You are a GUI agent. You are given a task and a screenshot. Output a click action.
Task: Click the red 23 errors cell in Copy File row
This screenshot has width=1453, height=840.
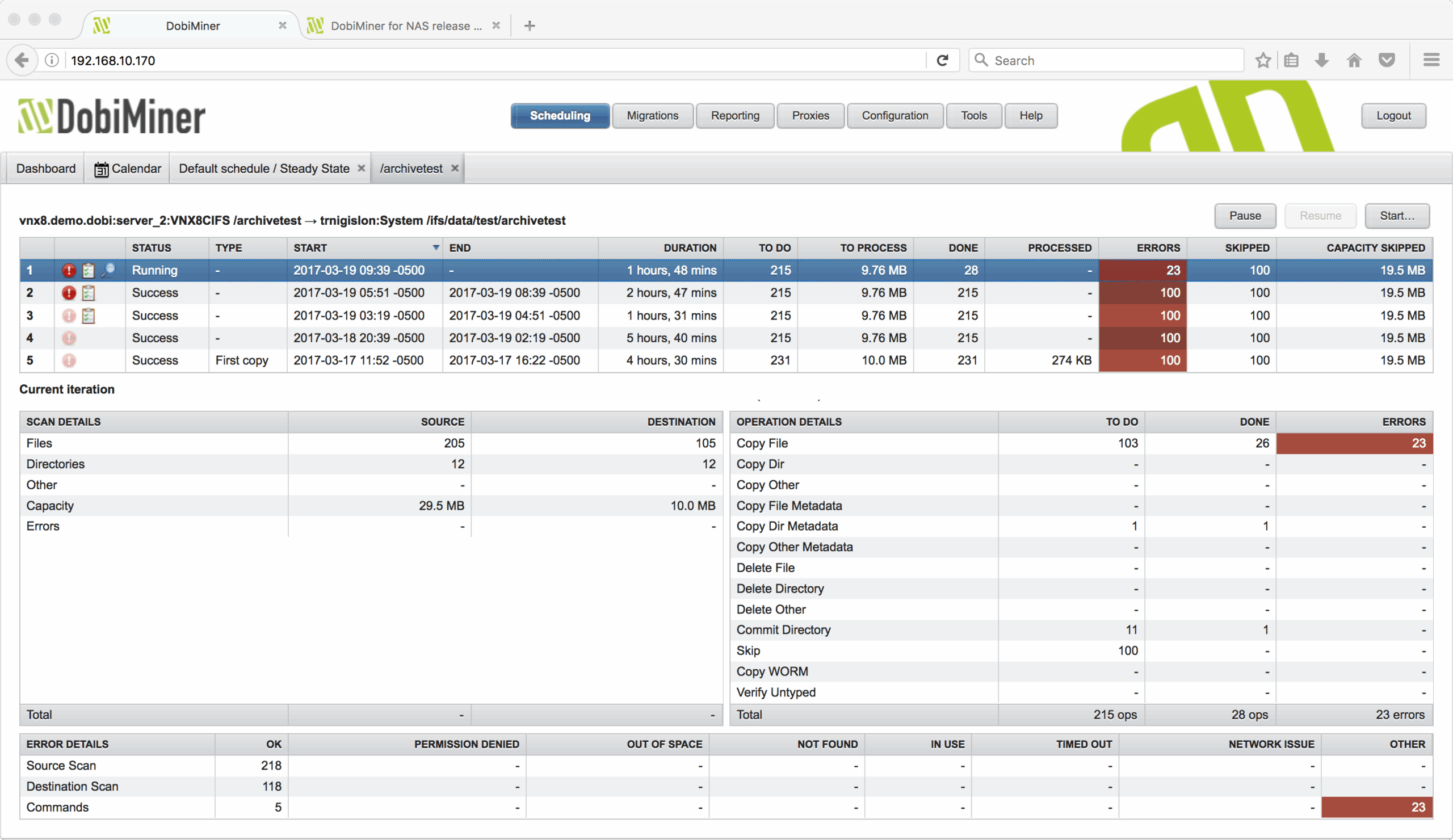tap(1354, 443)
